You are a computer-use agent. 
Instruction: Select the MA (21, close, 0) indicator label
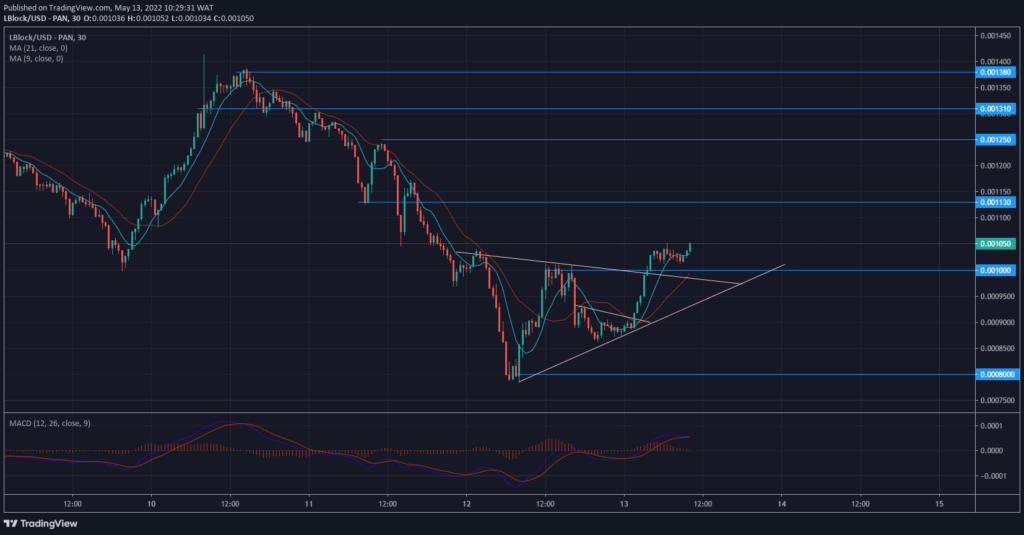pyautogui.click(x=39, y=48)
